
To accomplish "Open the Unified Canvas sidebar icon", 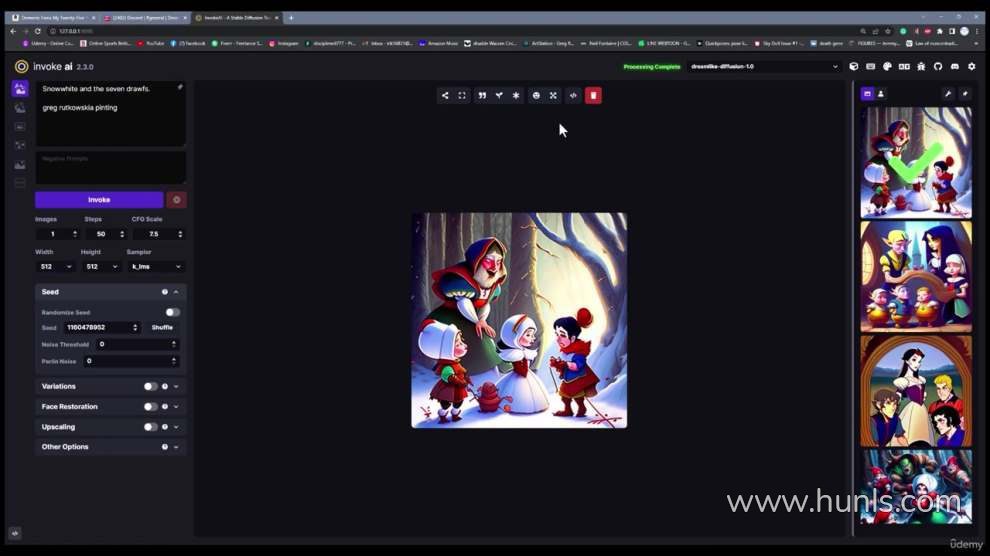I will (x=20, y=127).
